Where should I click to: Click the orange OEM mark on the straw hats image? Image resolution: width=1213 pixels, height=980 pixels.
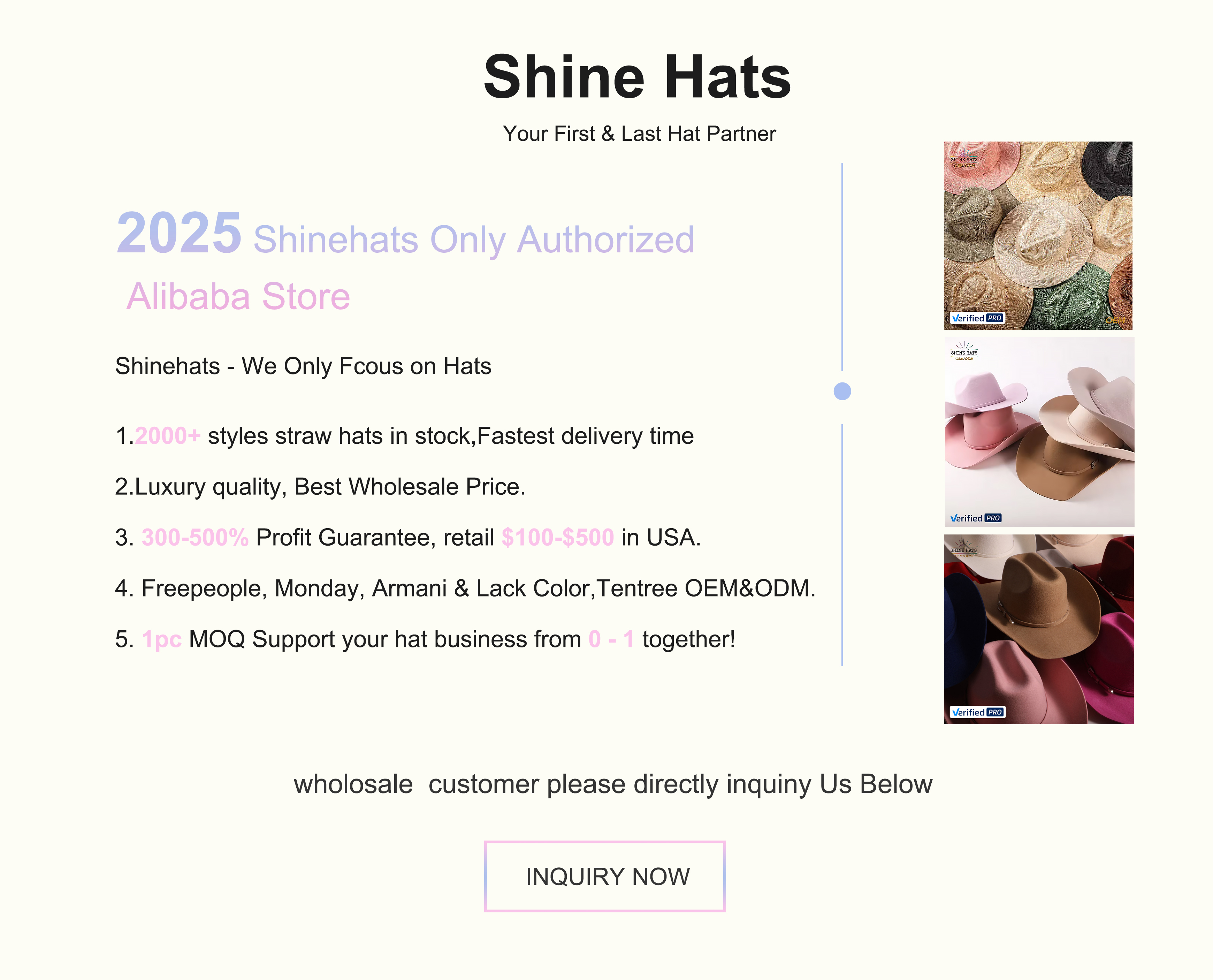tap(1115, 321)
